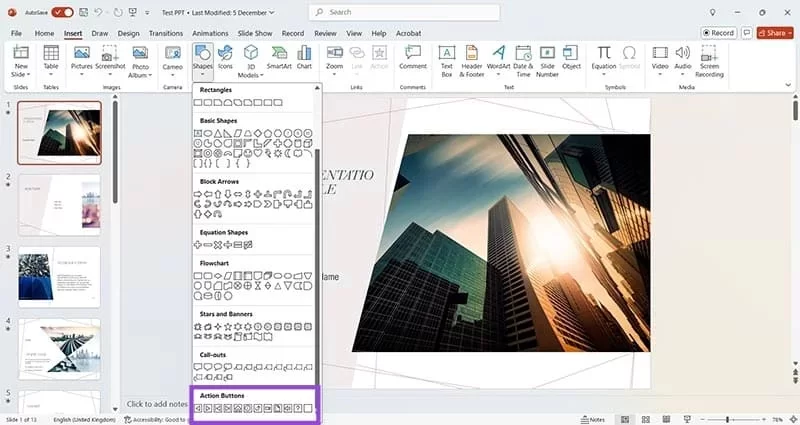Click the SmartArt icon in the ribbon
Viewport: 800px width, 425px height.
point(278,57)
